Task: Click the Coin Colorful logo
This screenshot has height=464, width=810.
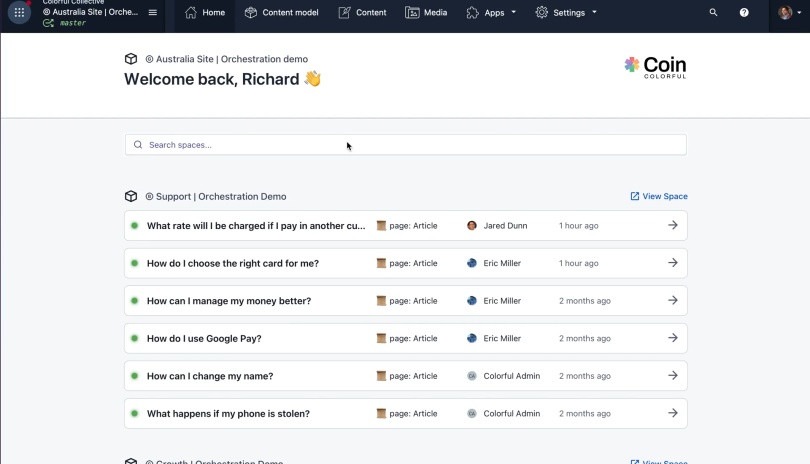Action: [655, 68]
